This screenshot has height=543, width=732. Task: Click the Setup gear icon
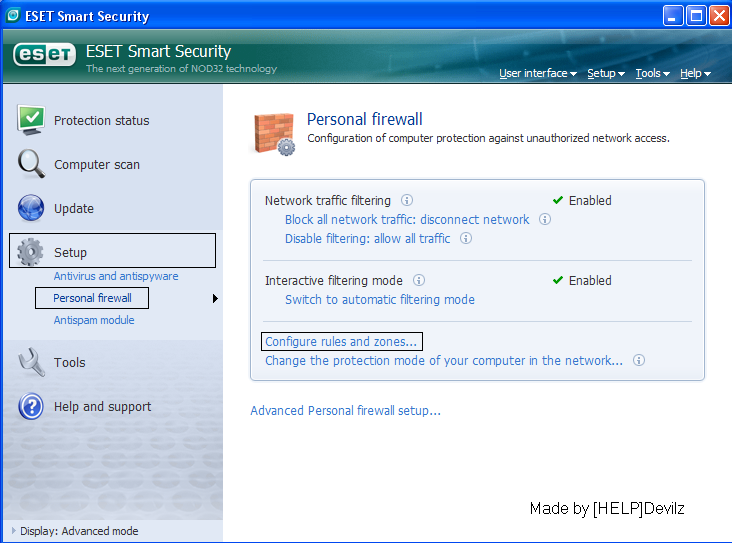(x=31, y=252)
